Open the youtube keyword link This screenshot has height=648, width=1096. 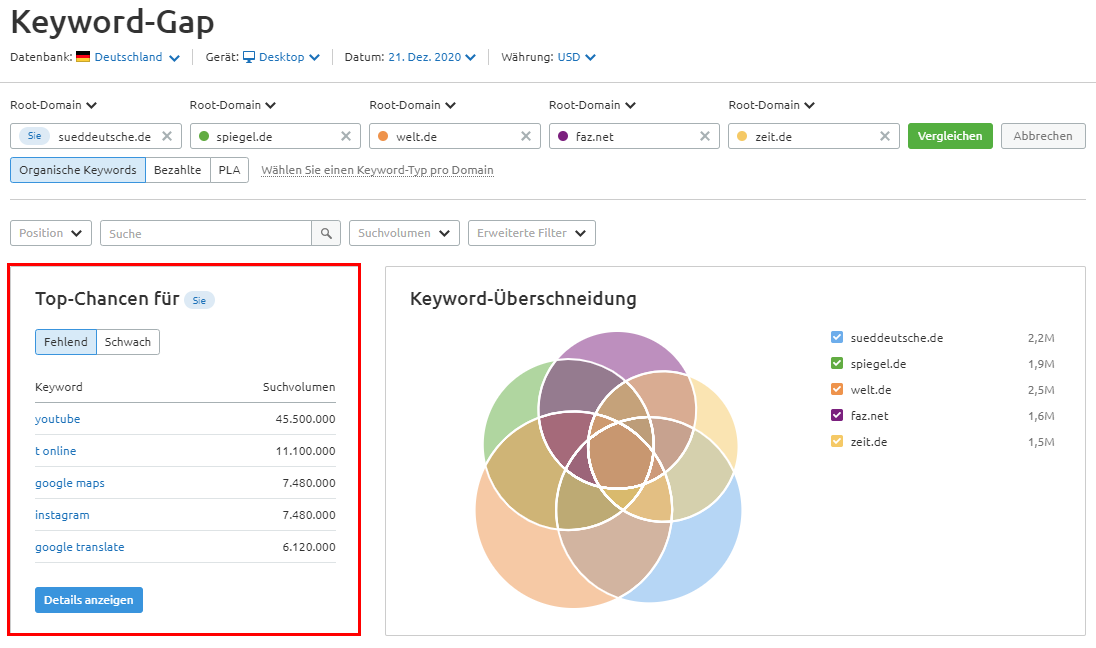coord(57,419)
